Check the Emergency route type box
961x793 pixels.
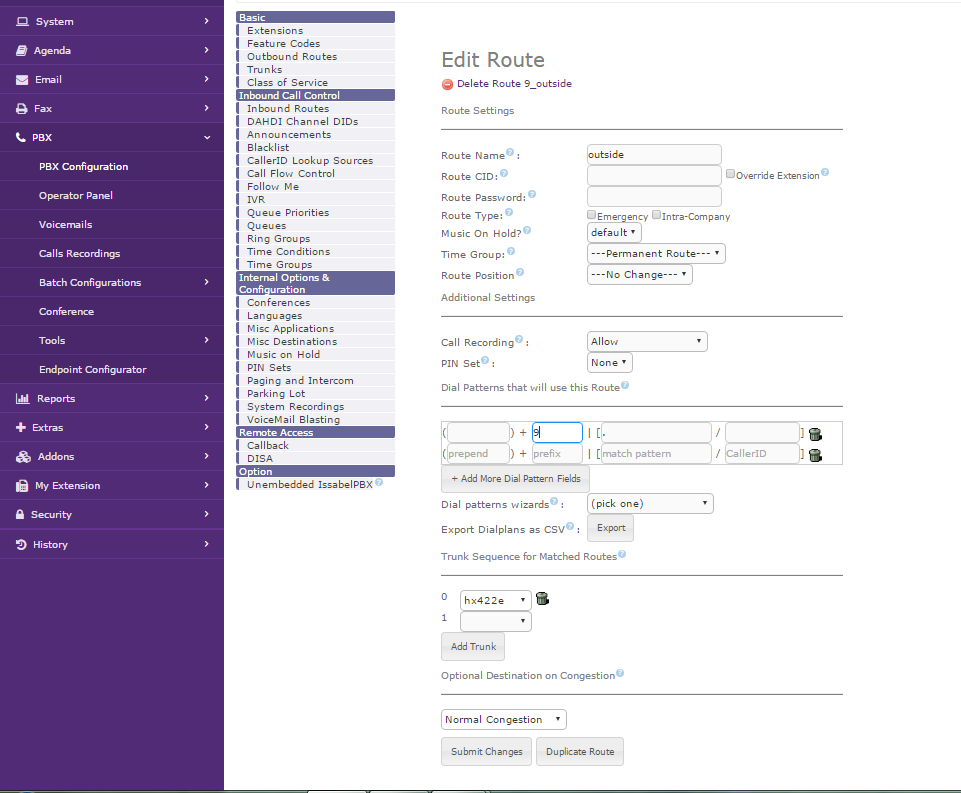point(592,215)
